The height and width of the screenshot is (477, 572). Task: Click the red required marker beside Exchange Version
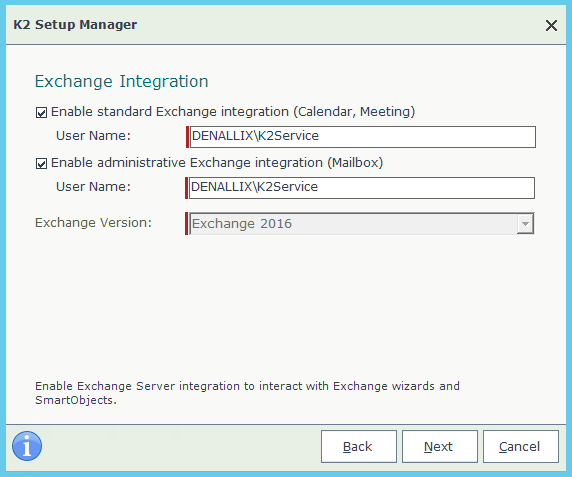pos(186,224)
